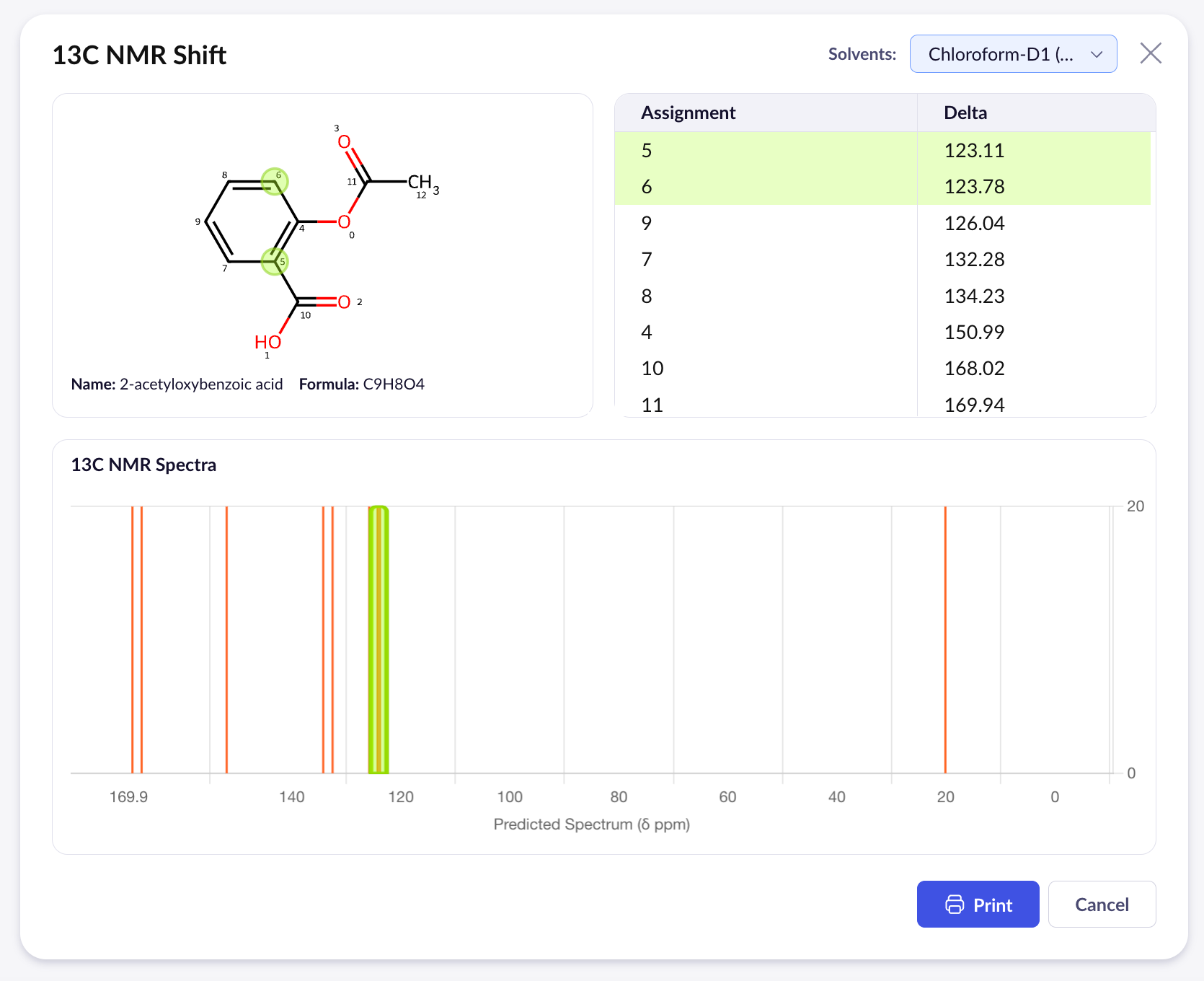Click highlighted atom 6 in the structure
The width and height of the screenshot is (1204, 981).
coord(275,180)
